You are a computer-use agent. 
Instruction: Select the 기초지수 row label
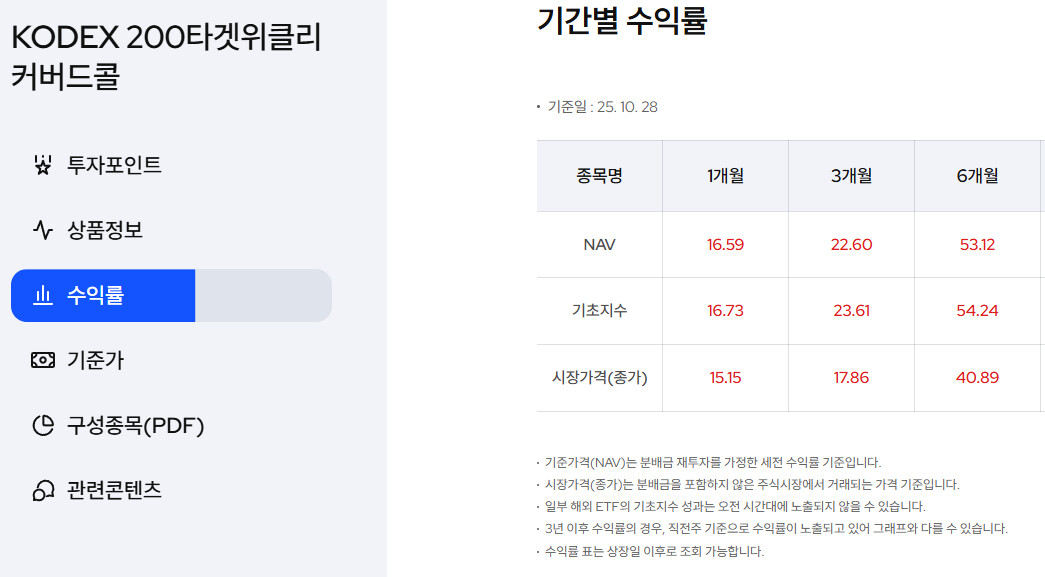coord(599,311)
